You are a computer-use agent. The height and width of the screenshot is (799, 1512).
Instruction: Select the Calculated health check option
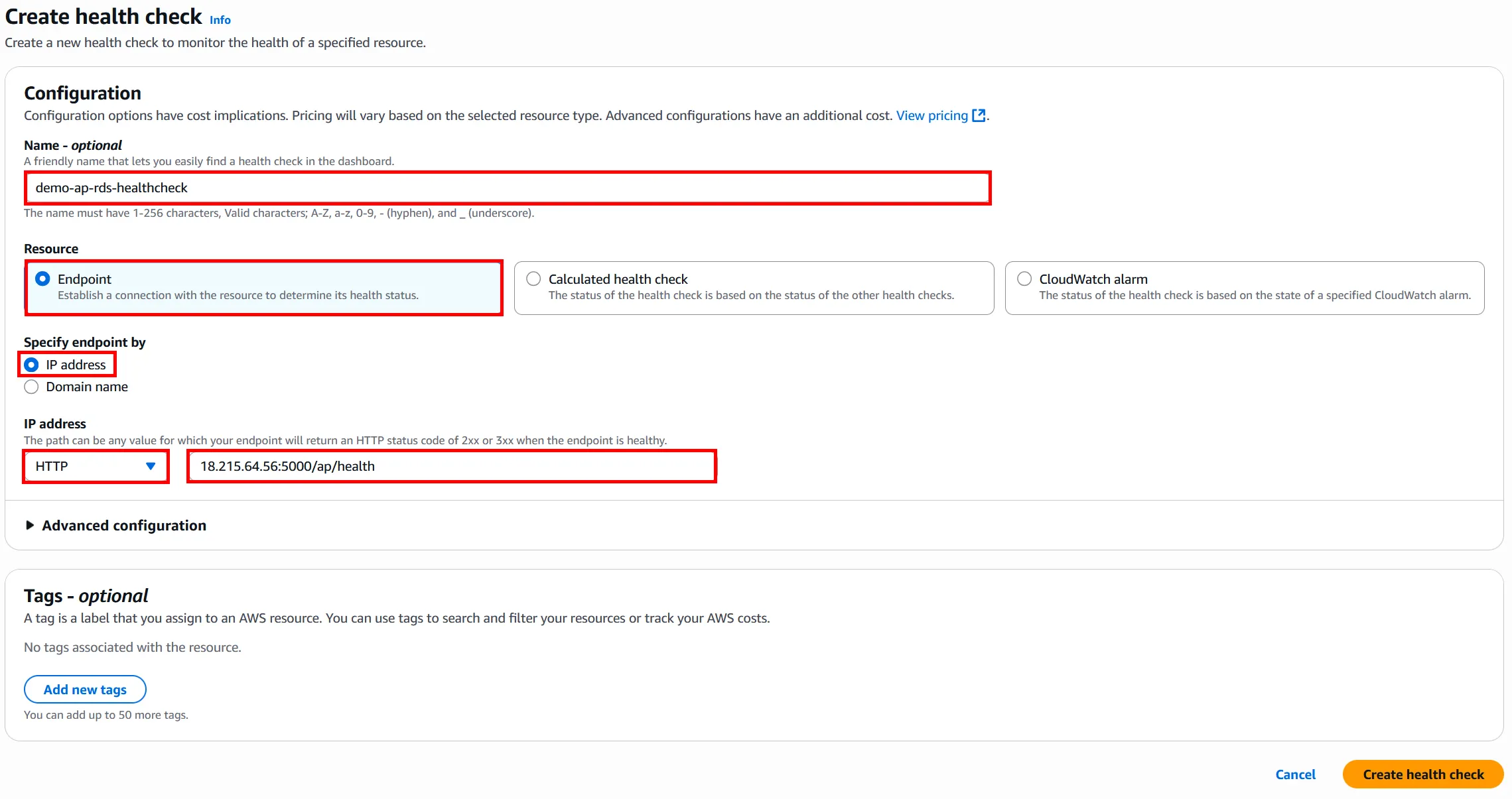(534, 279)
